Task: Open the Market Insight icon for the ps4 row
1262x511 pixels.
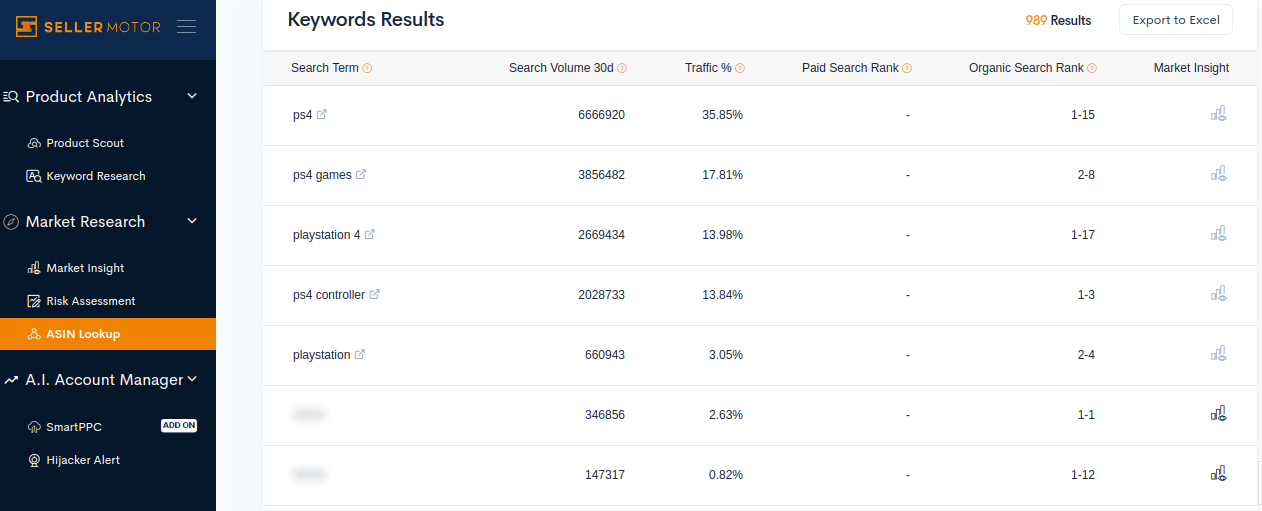Action: pyautogui.click(x=1219, y=114)
